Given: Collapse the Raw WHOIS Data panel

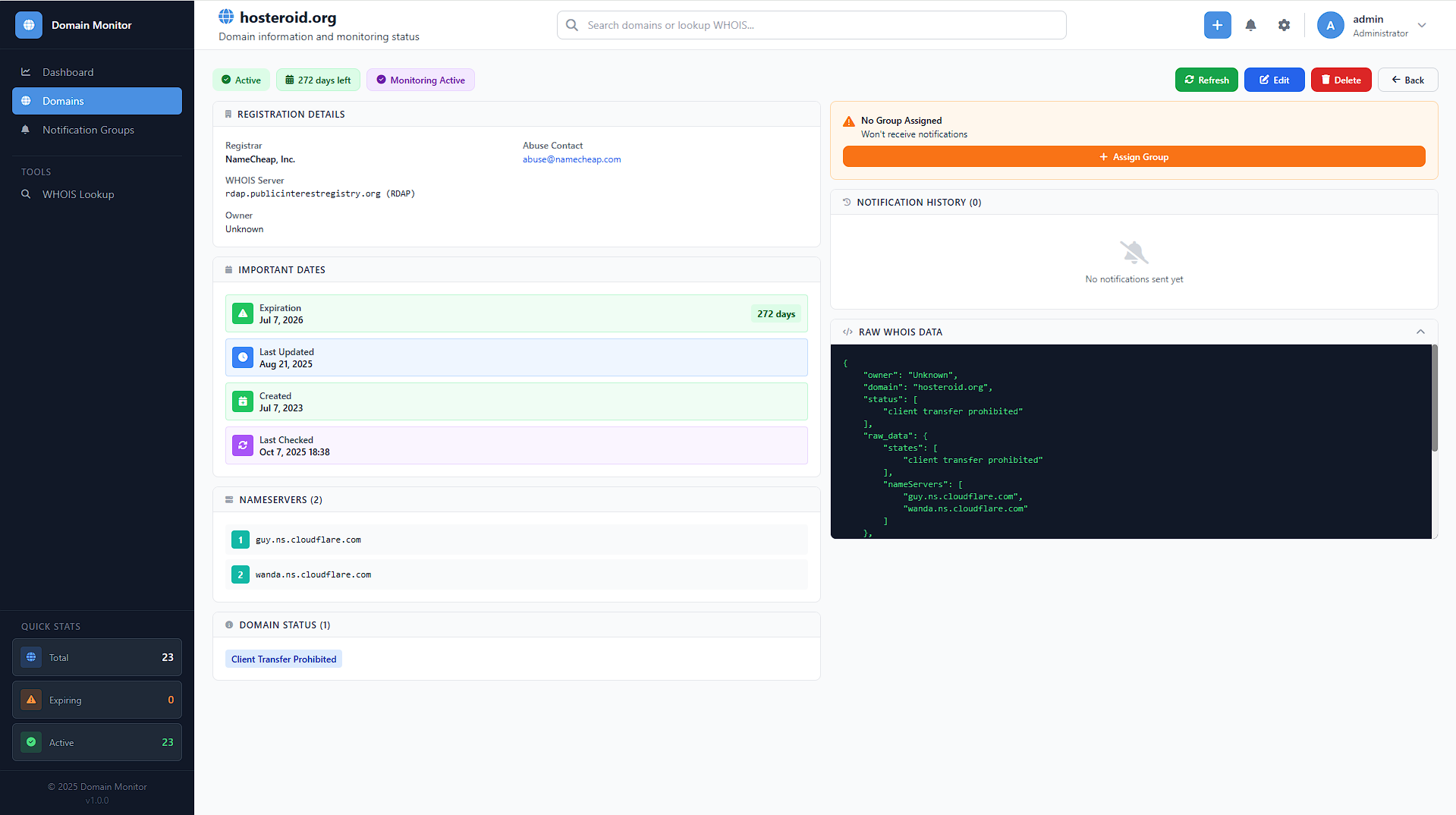Looking at the screenshot, I should click(x=1420, y=332).
